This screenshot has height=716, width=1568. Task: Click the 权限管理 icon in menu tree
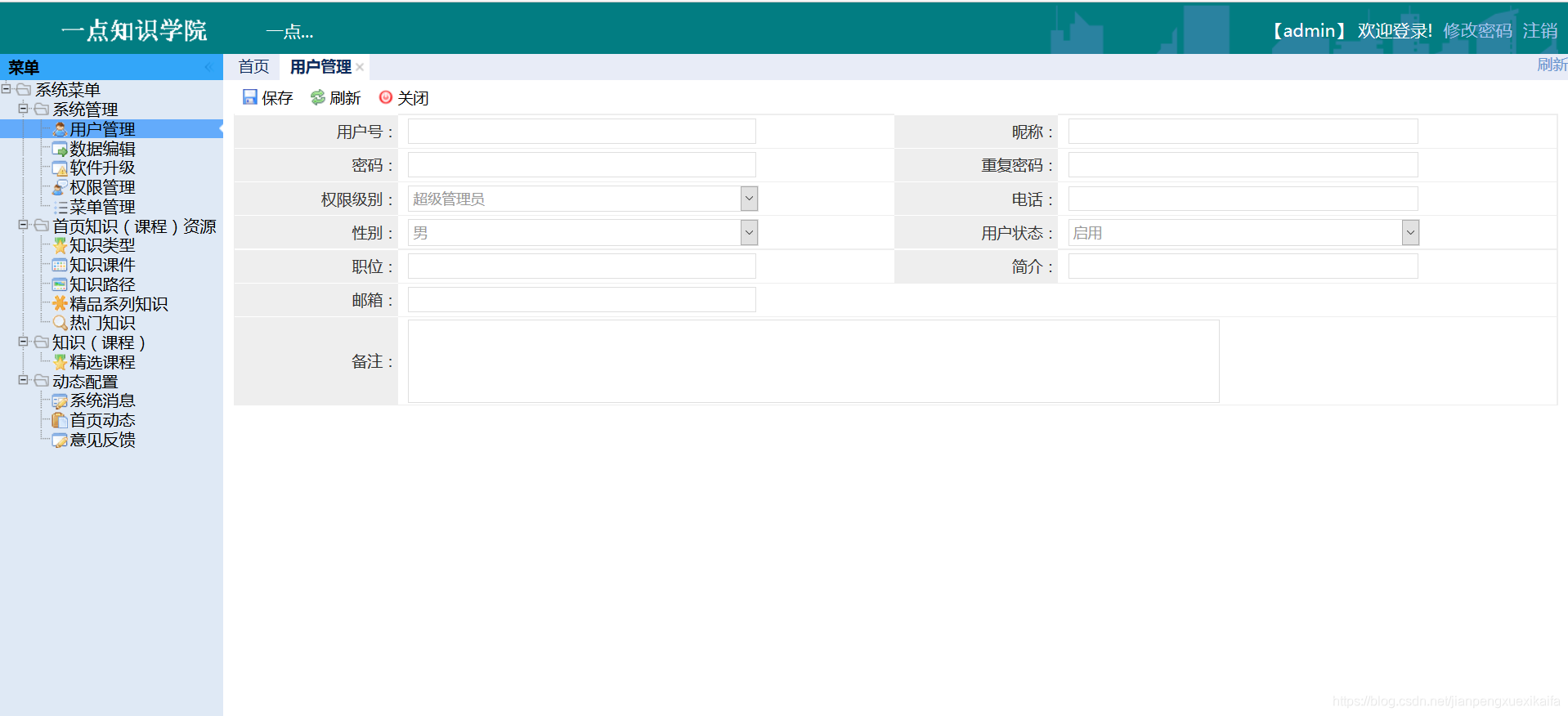pos(60,187)
